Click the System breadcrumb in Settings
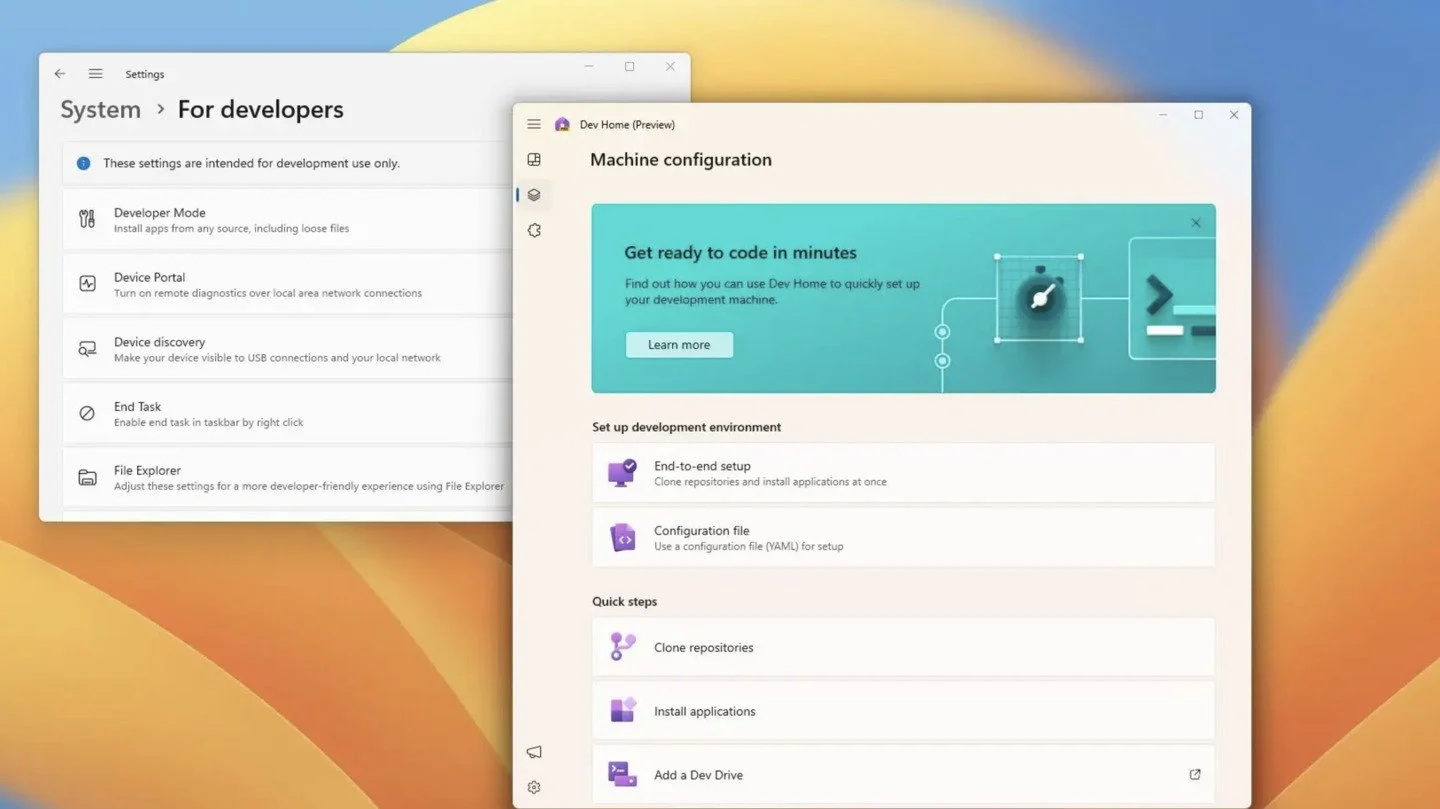The height and width of the screenshot is (809, 1440). click(100, 110)
